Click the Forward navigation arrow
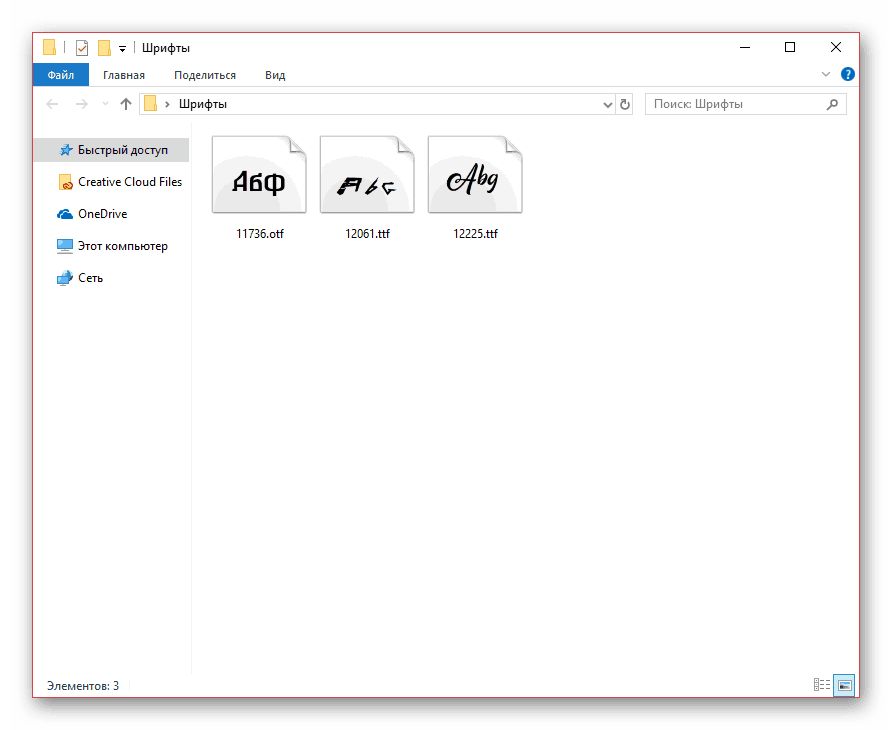892x730 pixels. (81, 104)
